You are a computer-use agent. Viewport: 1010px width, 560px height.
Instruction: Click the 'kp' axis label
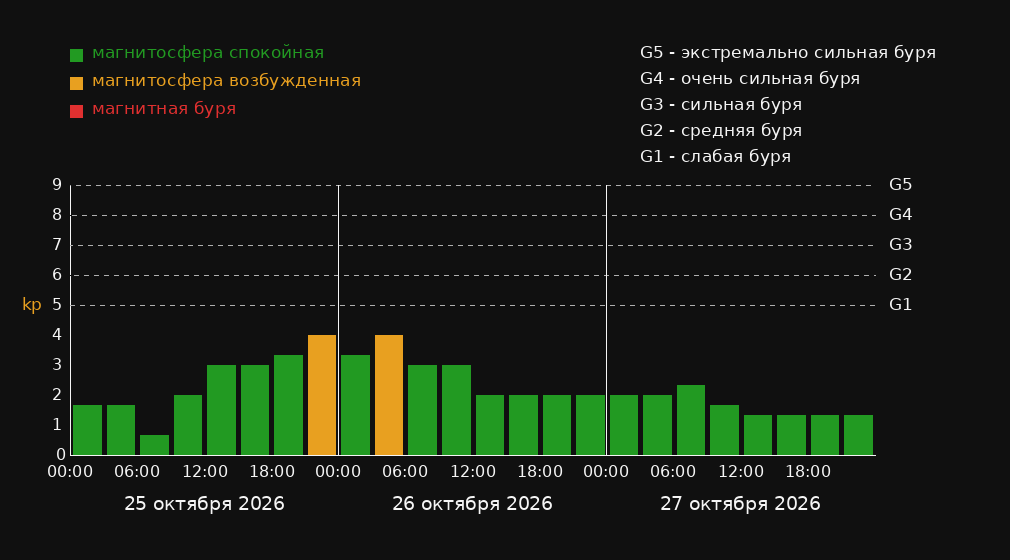[x=32, y=305]
